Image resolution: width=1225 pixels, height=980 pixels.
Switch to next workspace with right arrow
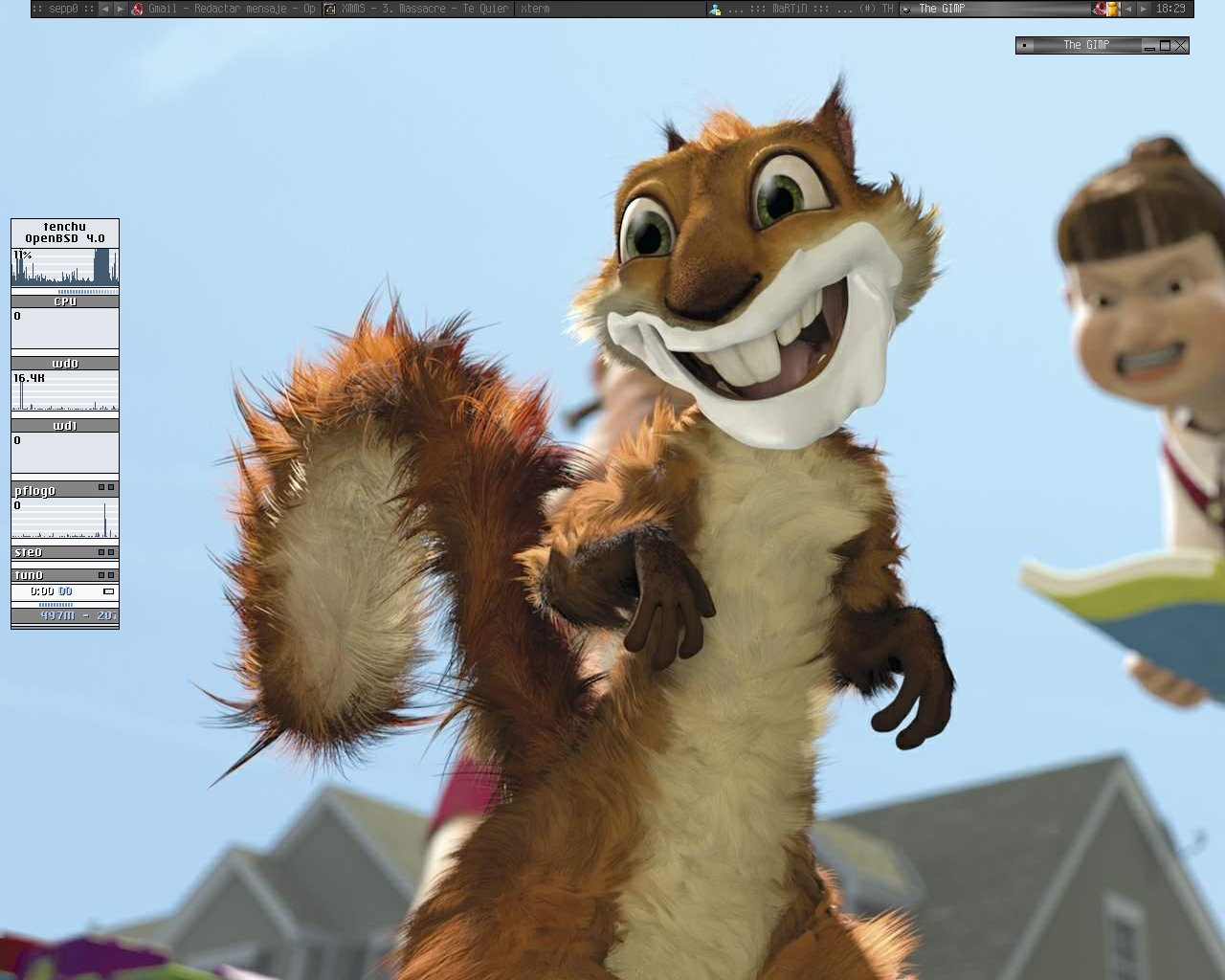pyautogui.click(x=121, y=9)
